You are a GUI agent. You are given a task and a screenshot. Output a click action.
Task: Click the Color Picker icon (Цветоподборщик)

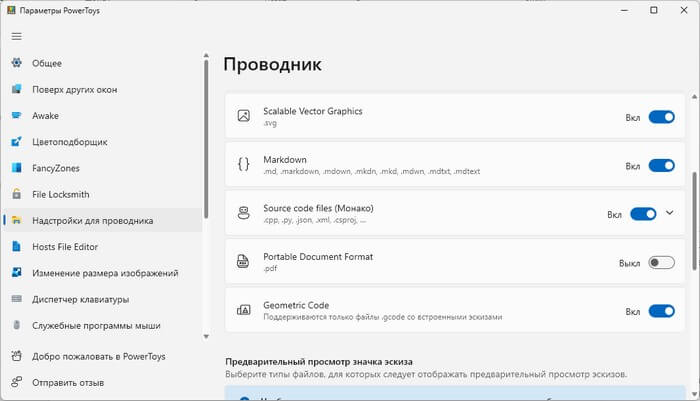point(17,142)
